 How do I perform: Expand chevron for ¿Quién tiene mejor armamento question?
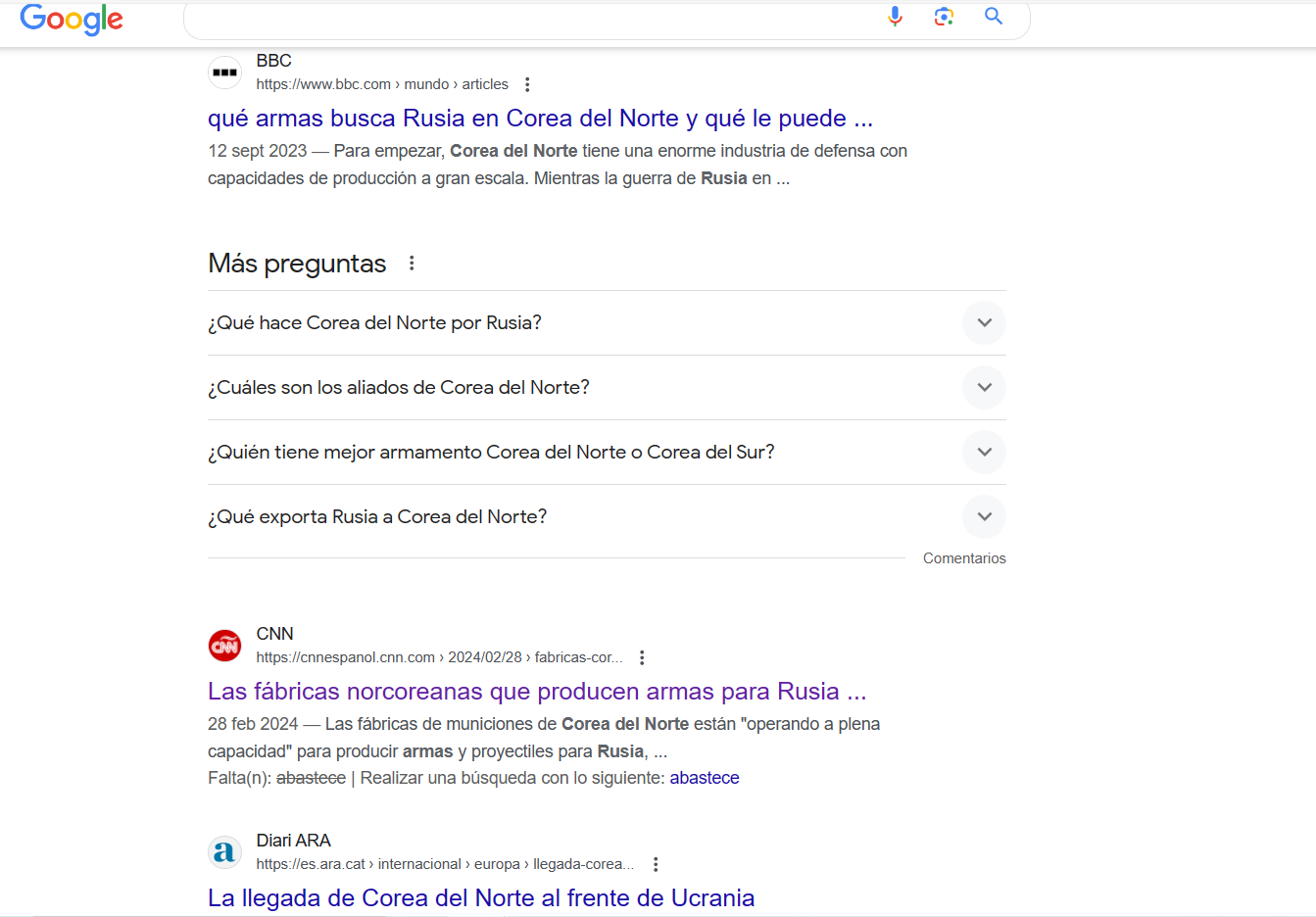984,453
